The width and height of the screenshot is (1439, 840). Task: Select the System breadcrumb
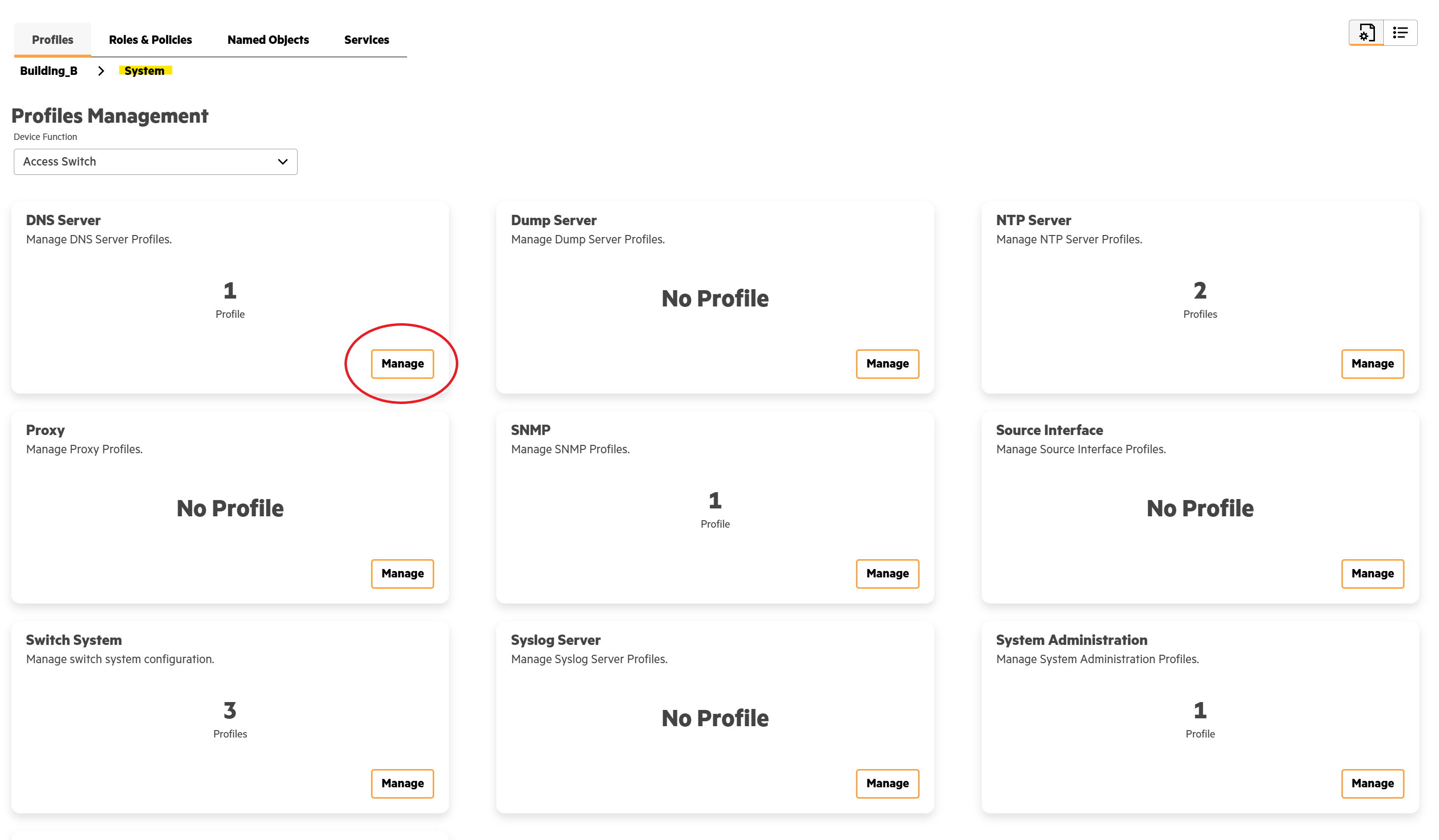tap(144, 71)
